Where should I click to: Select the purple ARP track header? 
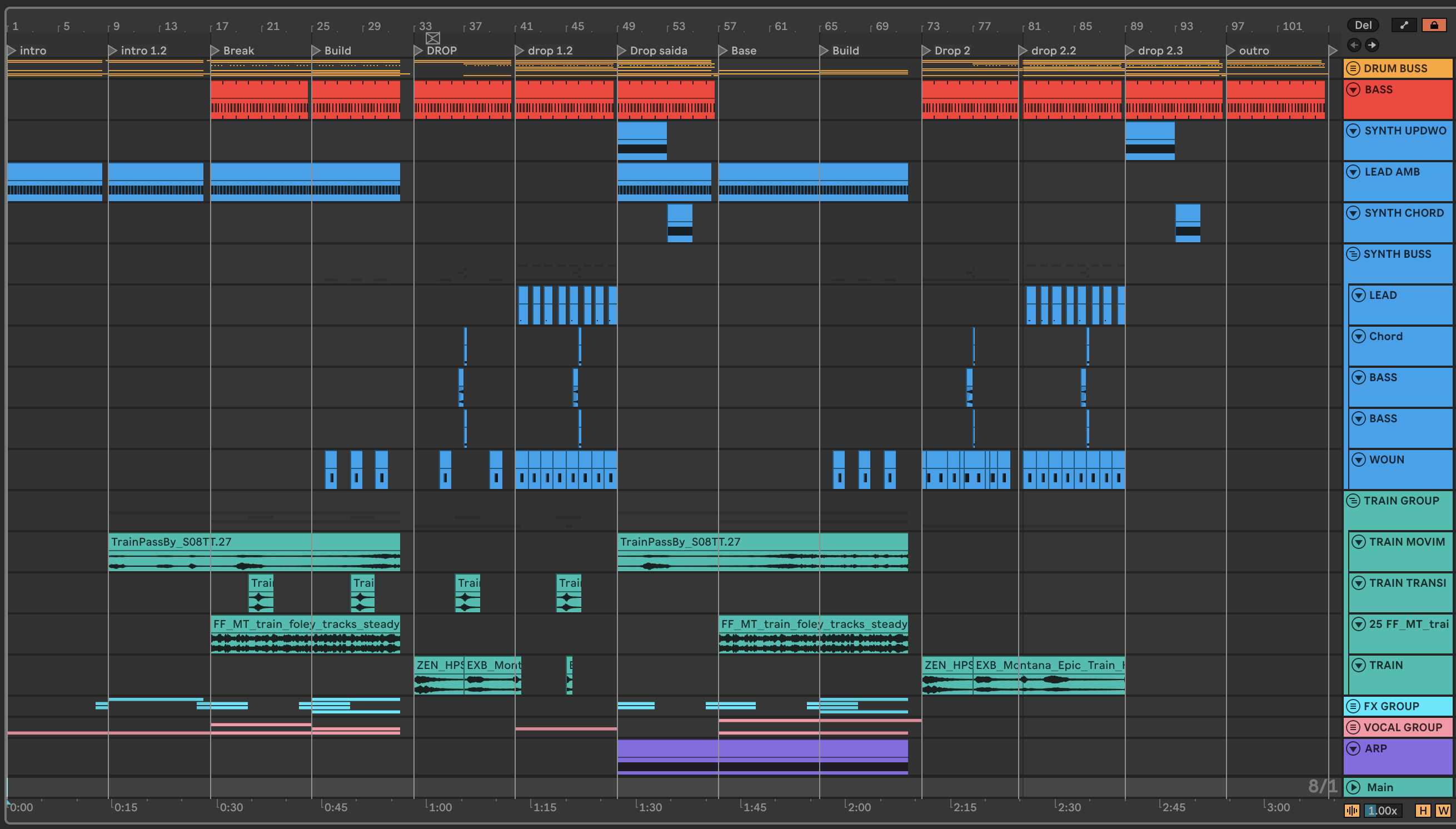[x=1398, y=756]
